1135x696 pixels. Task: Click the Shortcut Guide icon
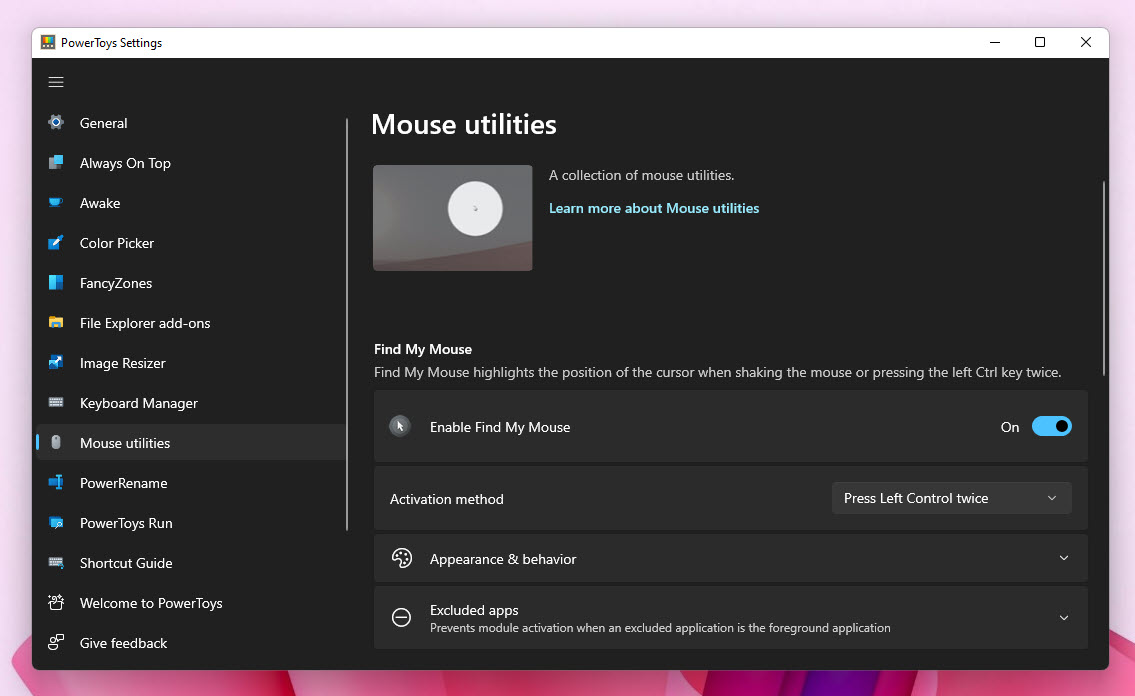pos(56,562)
